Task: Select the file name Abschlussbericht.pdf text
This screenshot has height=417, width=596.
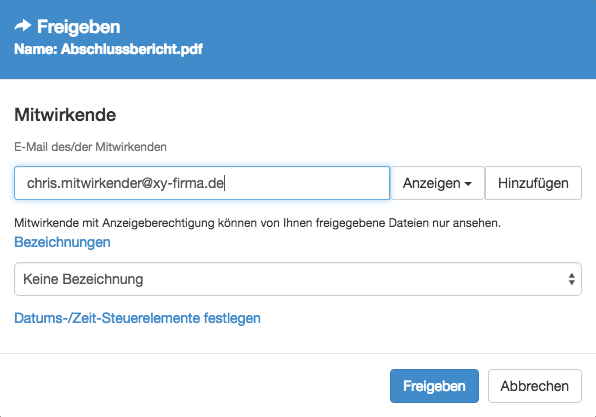Action: (132, 49)
